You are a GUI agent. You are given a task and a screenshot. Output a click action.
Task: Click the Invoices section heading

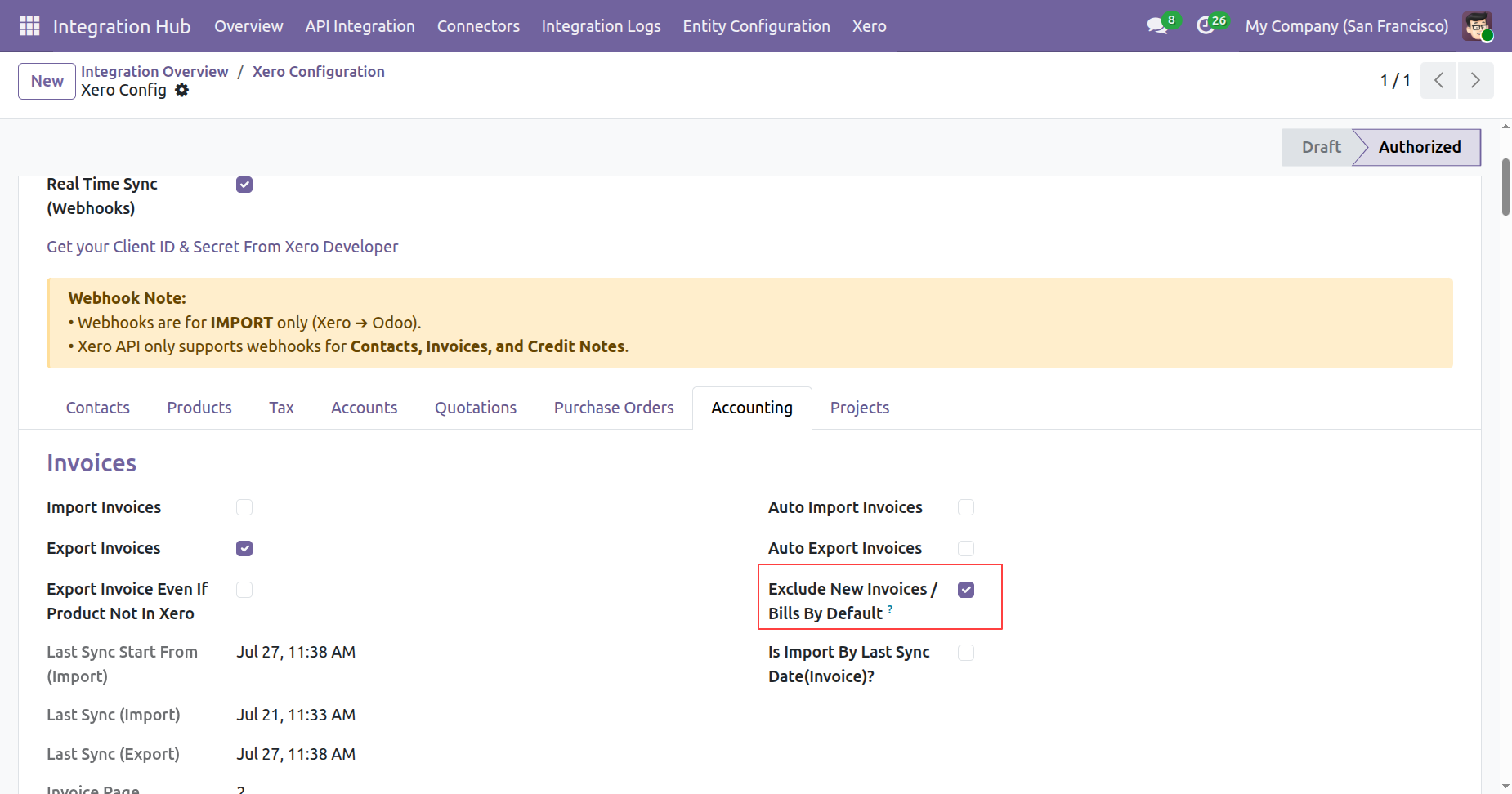[92, 463]
